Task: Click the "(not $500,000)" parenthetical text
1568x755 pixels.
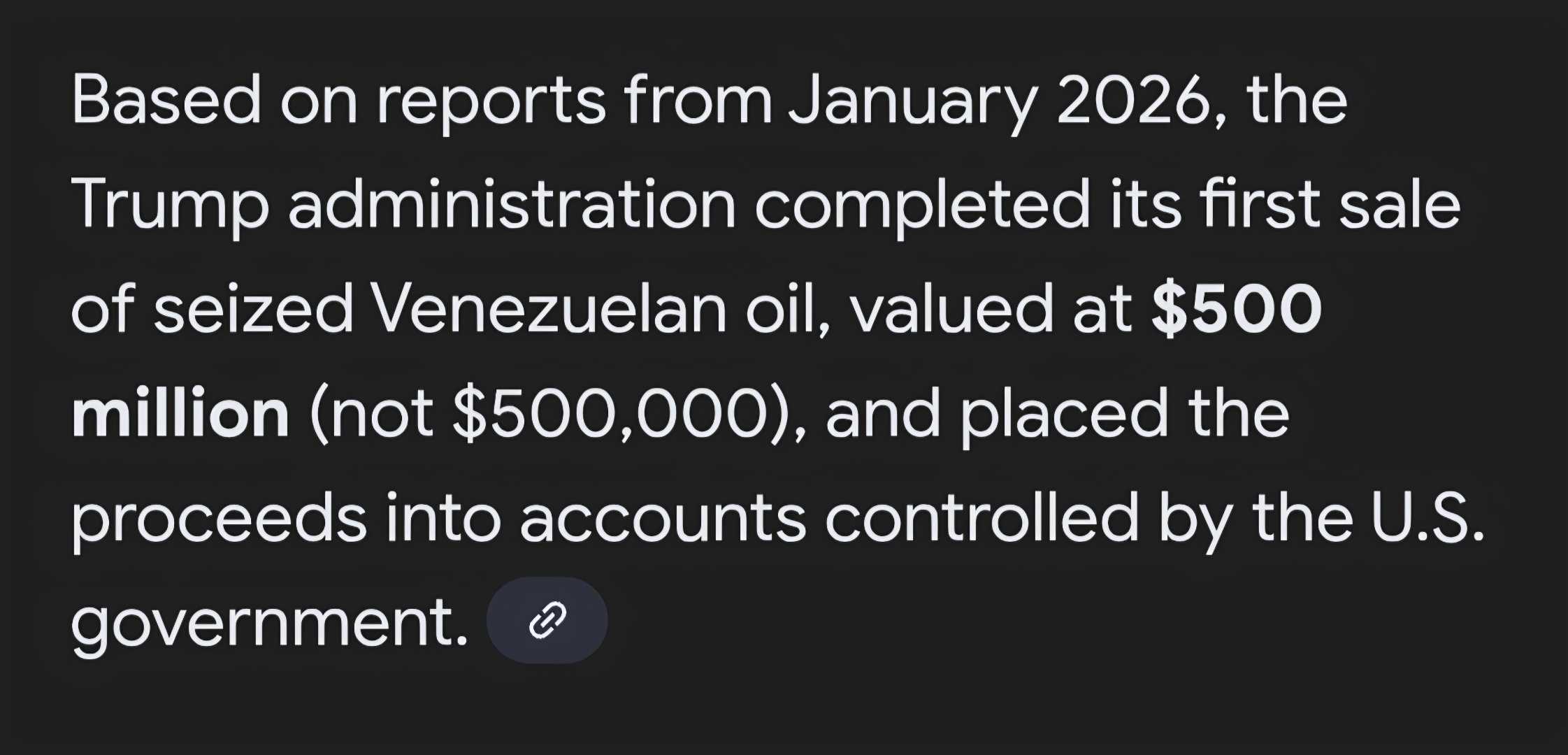Action: (x=557, y=413)
